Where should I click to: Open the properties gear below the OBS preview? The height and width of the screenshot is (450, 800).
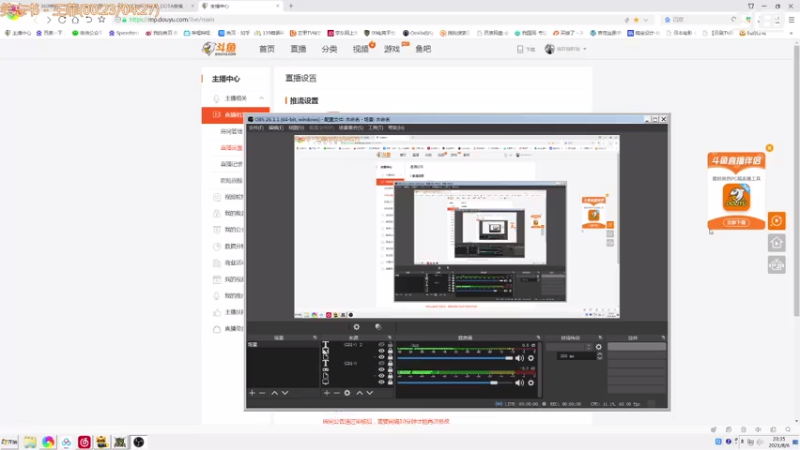tap(357, 327)
